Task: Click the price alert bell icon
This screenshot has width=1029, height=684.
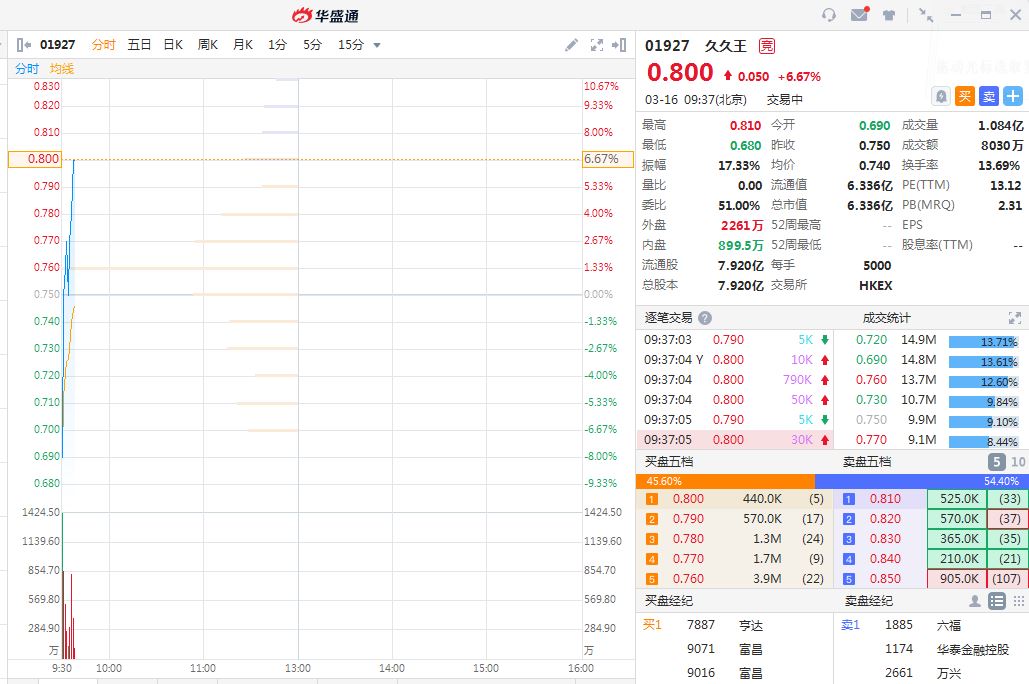Action: point(941,96)
